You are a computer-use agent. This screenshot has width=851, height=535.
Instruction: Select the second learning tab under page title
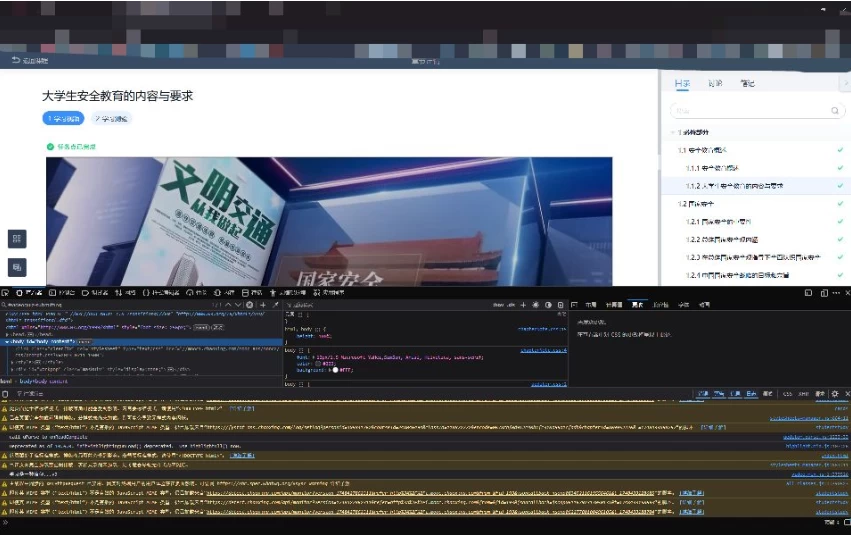coord(111,118)
